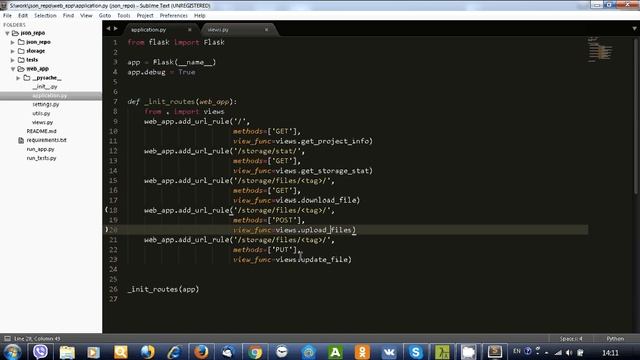Click the editor vertical scrollbar

[636, 116]
